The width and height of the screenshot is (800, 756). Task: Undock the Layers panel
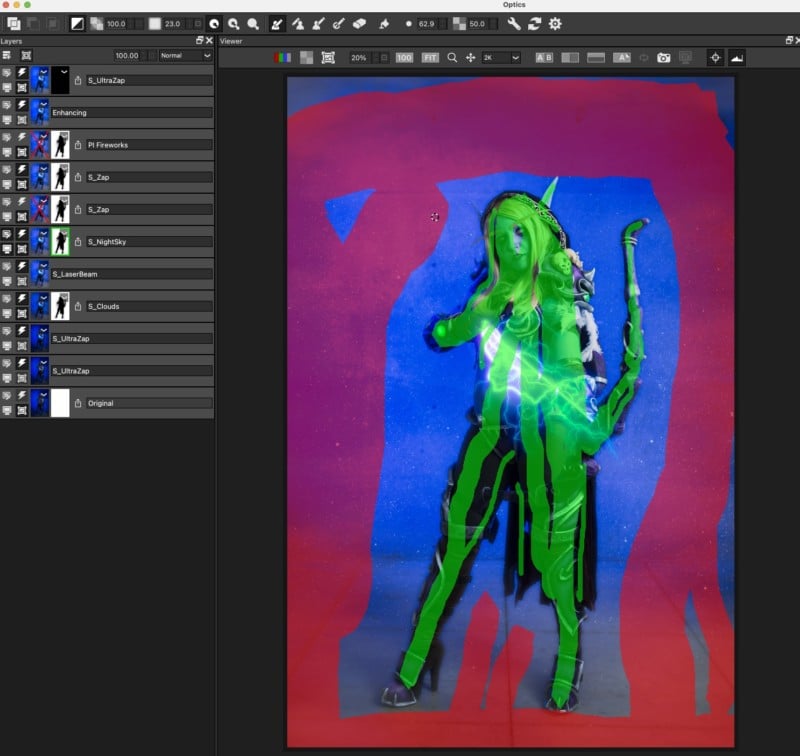click(x=199, y=40)
